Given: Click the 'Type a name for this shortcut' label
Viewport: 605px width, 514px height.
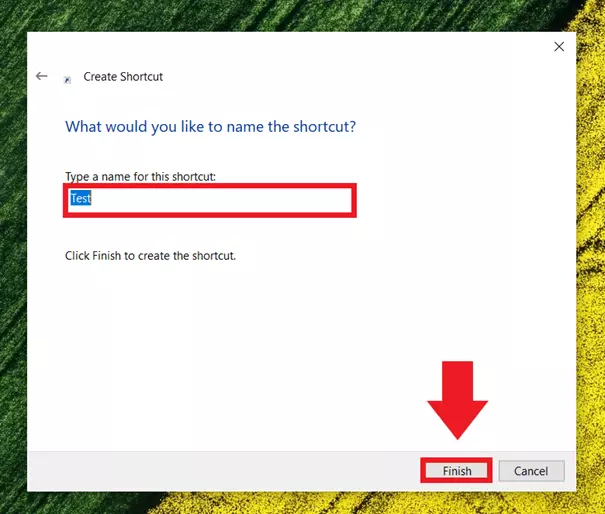Looking at the screenshot, I should tap(140, 177).
